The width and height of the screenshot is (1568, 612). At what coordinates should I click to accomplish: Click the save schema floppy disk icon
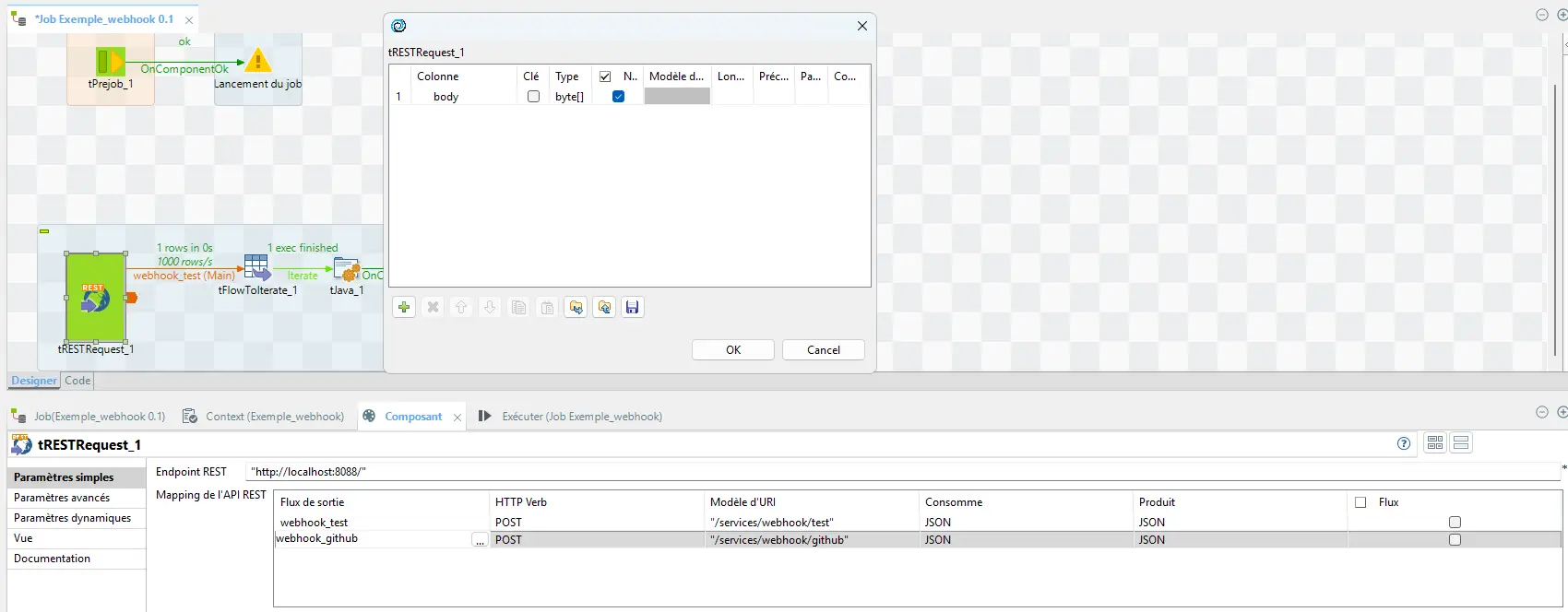click(632, 307)
